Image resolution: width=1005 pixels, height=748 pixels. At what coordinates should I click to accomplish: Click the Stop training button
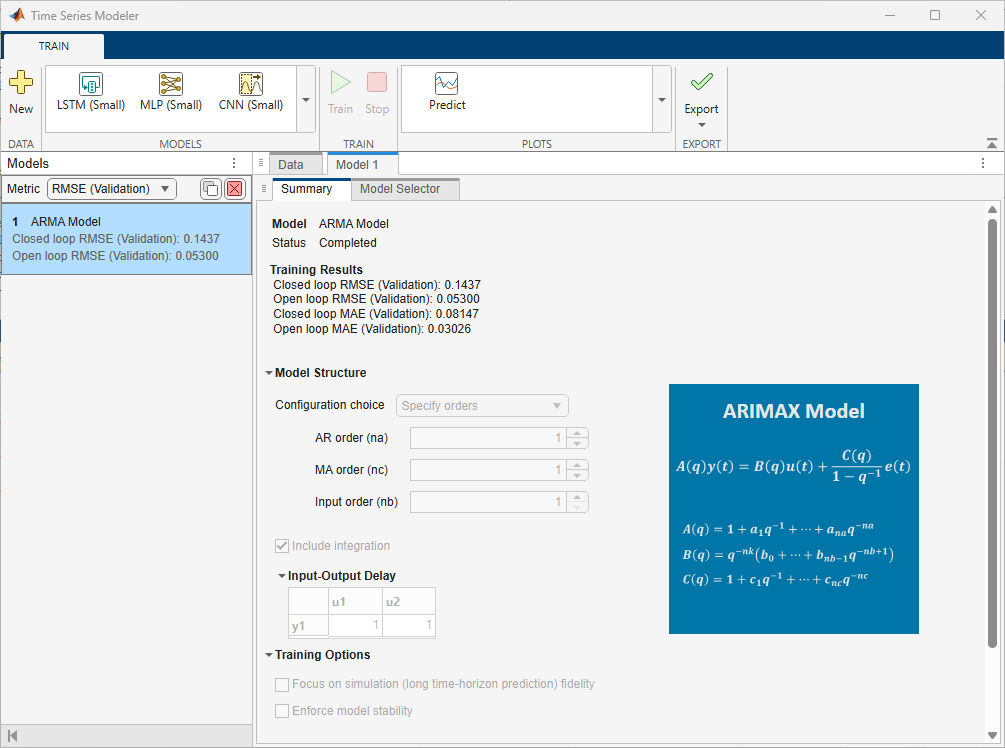click(377, 93)
